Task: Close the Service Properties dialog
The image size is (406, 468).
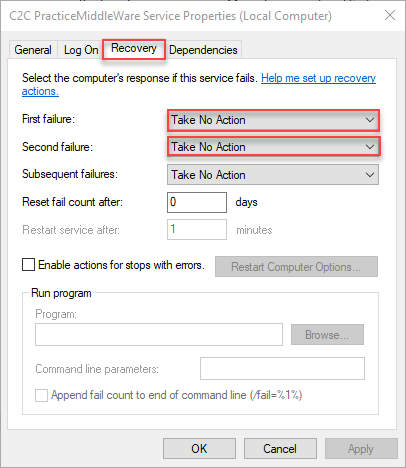Action: point(390,15)
